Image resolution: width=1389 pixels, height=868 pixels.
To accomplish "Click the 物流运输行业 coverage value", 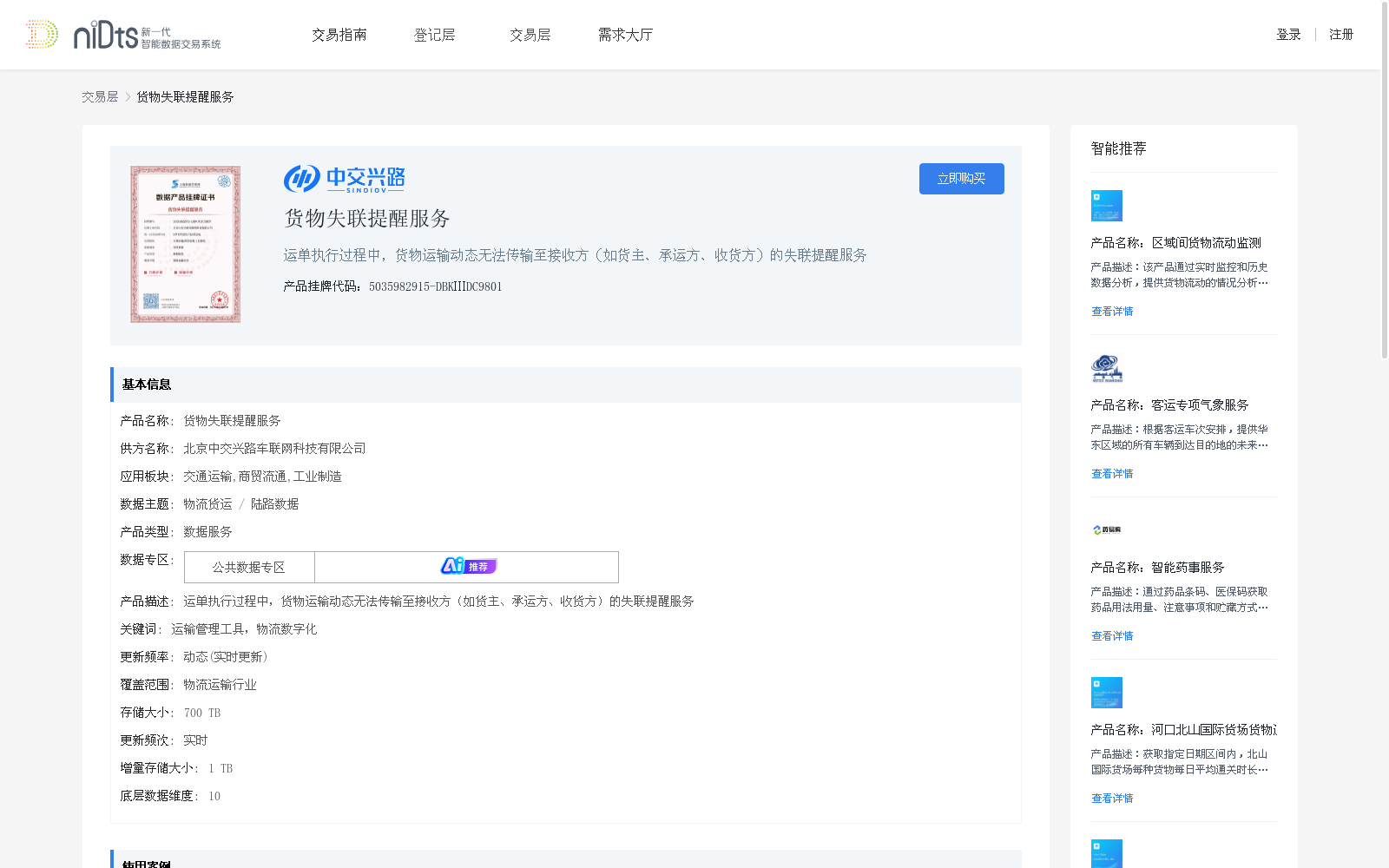I will [x=220, y=685].
